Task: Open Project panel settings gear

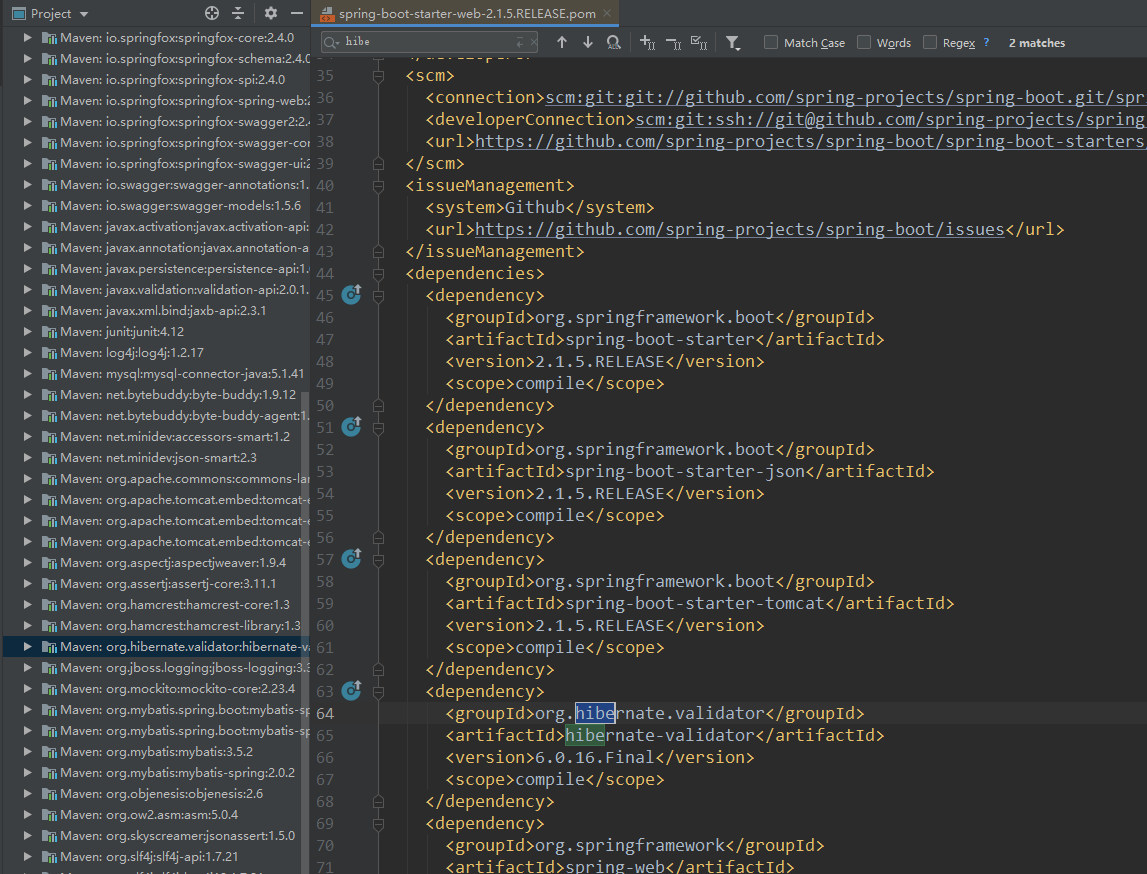Action: point(271,13)
